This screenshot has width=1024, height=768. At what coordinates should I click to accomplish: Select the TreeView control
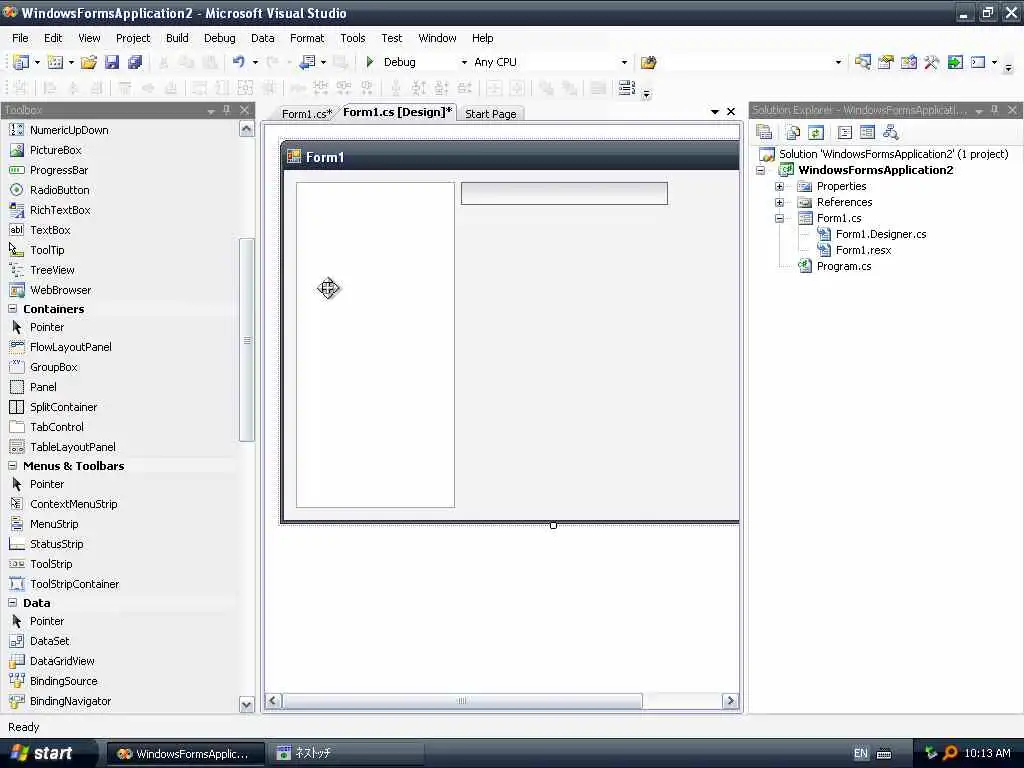pyautogui.click(x=52, y=270)
